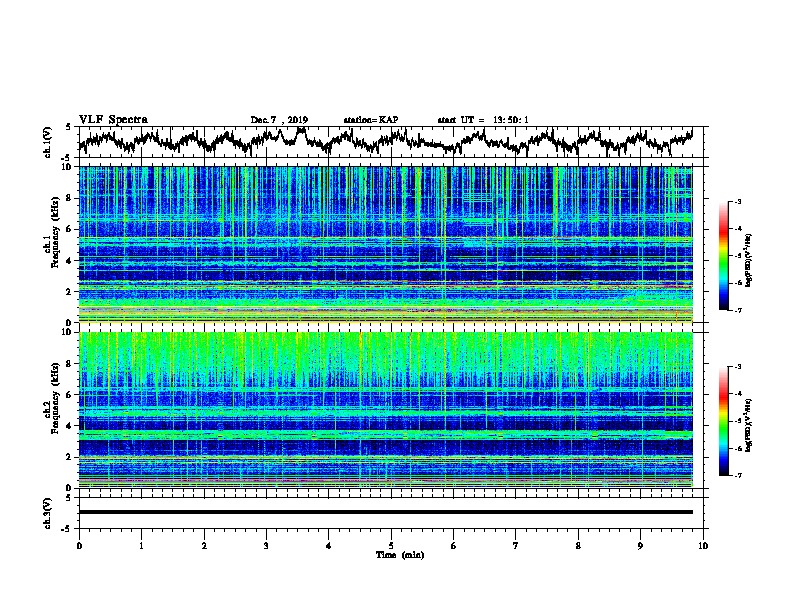Click the 'ch.1(V)' axis label of the top waveform
The image size is (792, 612).
(x=48, y=142)
